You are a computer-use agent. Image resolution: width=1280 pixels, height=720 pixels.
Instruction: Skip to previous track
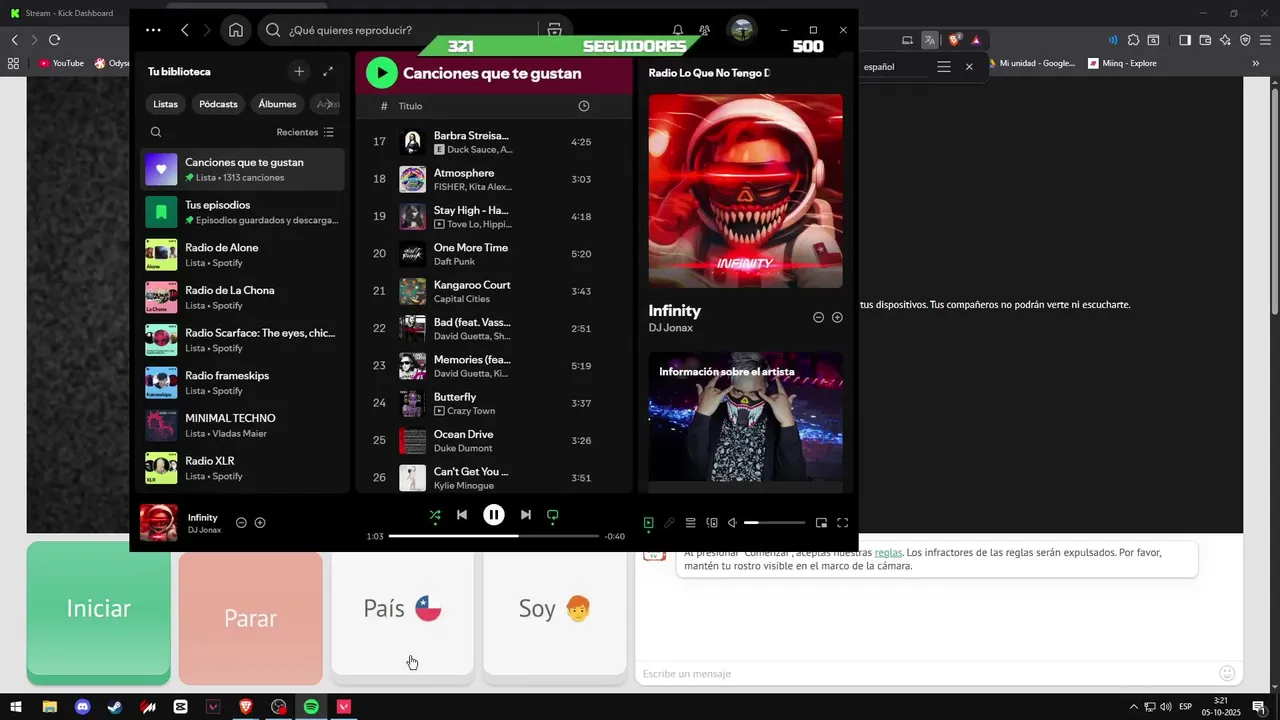tap(462, 515)
